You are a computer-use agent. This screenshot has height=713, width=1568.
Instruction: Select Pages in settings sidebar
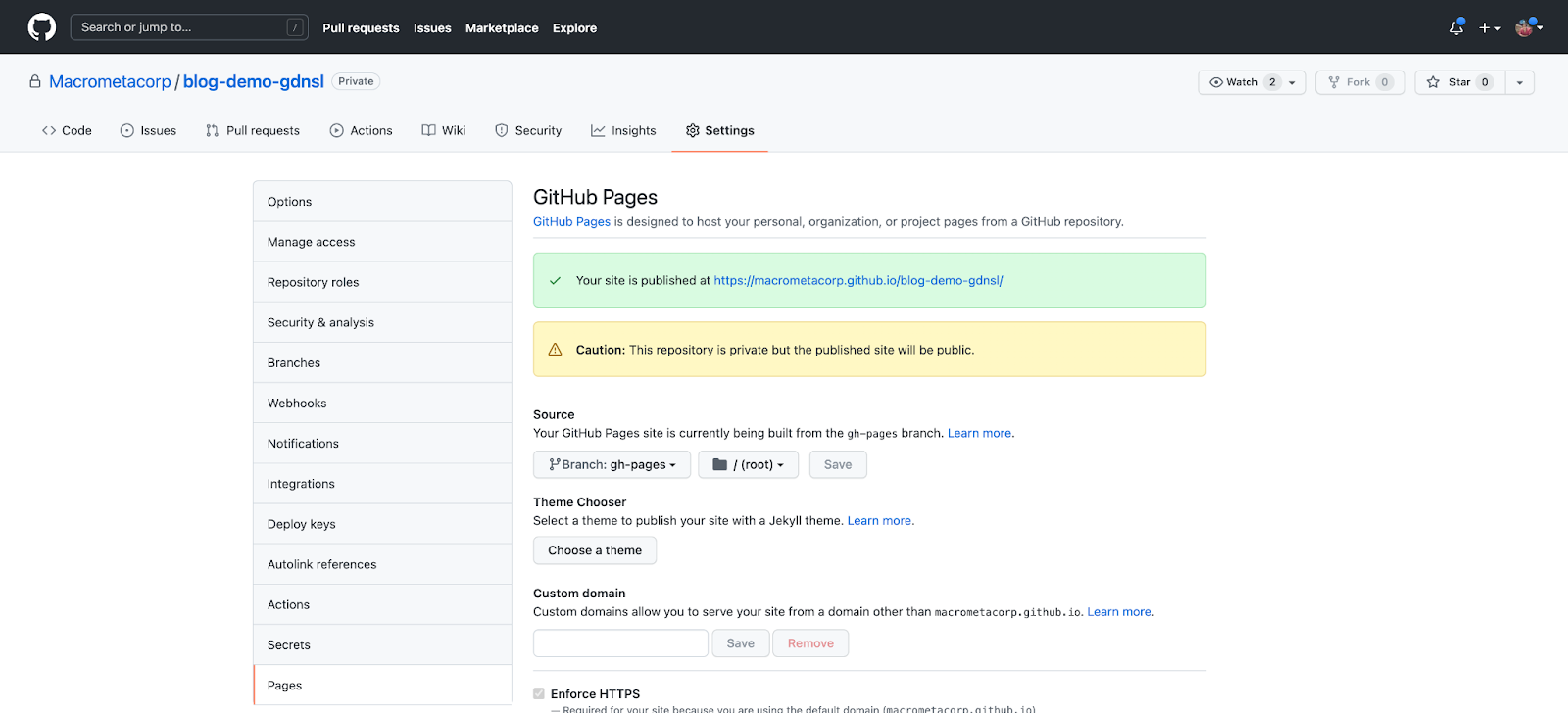(x=382, y=686)
